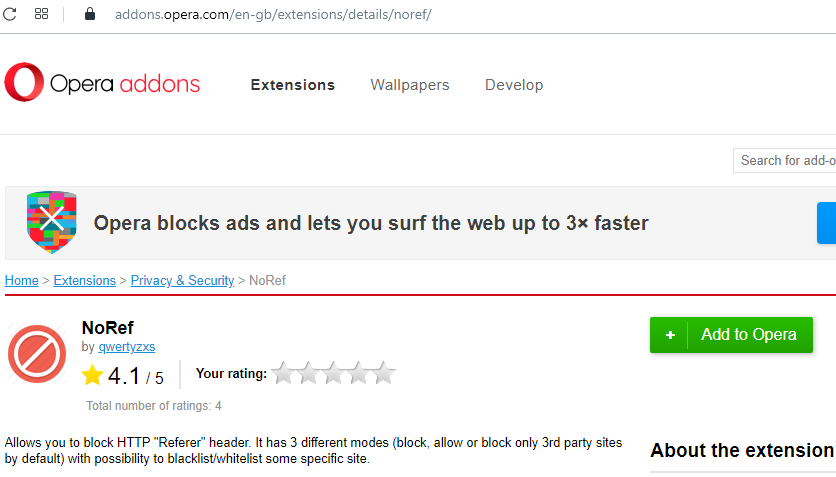Screen dimensions: 836x477
Task: Click the red NoRef extension icon
Action: point(37,352)
